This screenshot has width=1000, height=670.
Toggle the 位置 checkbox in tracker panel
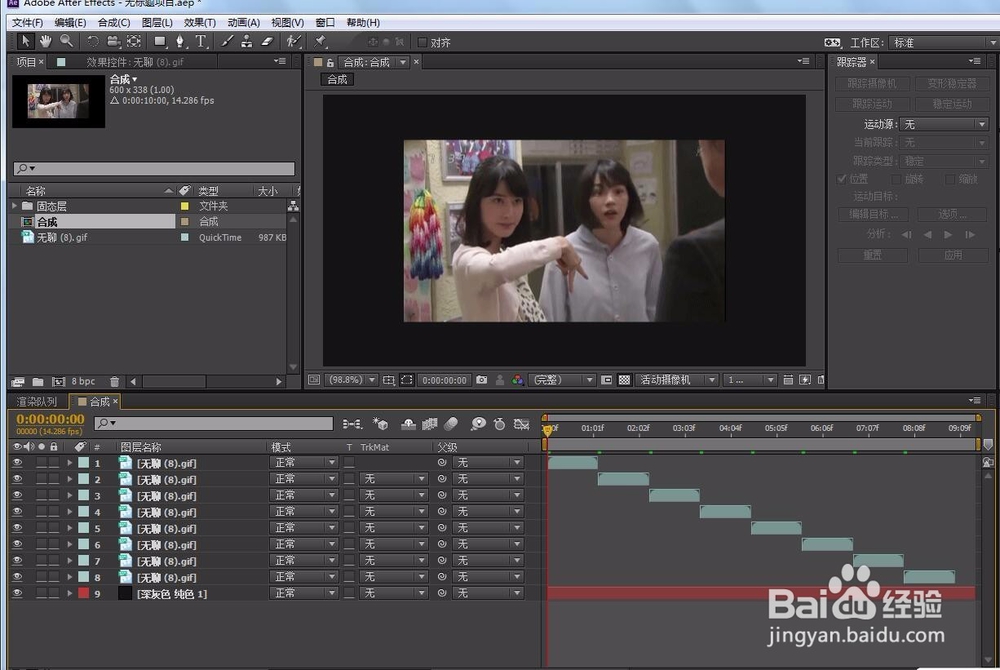[x=842, y=179]
